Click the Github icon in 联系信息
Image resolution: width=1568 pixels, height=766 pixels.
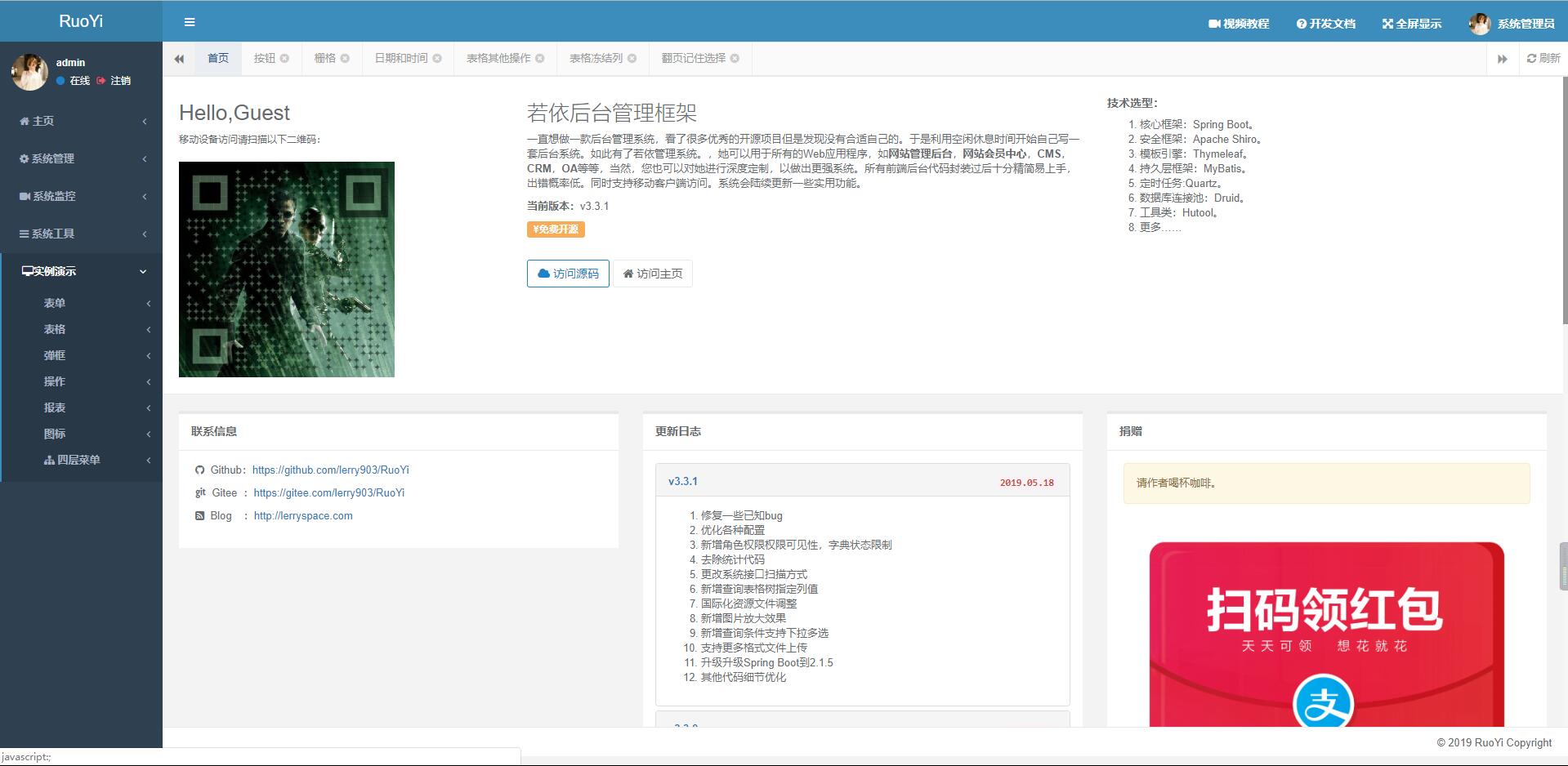(x=199, y=470)
